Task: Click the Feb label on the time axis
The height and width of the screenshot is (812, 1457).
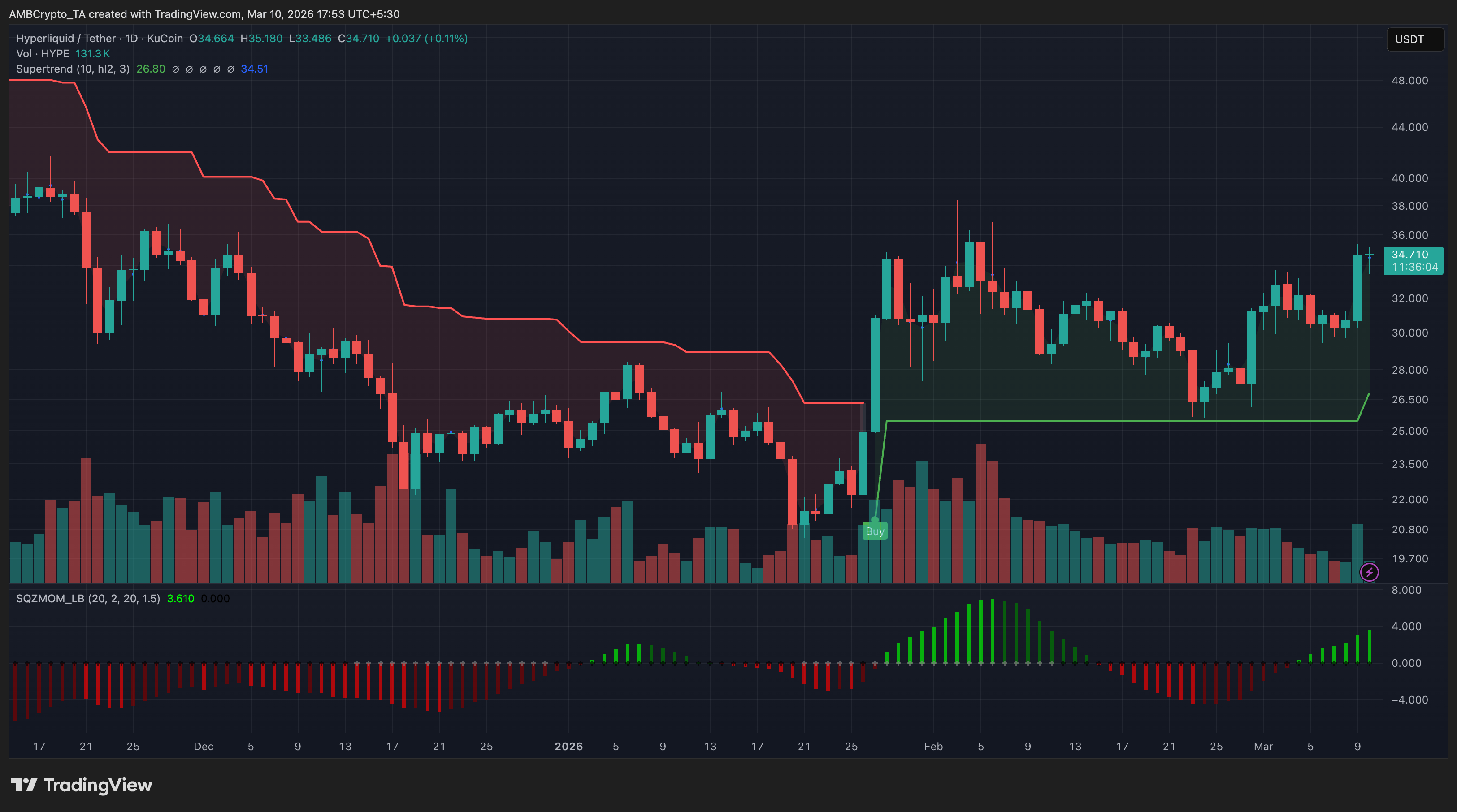Action: pos(933,747)
